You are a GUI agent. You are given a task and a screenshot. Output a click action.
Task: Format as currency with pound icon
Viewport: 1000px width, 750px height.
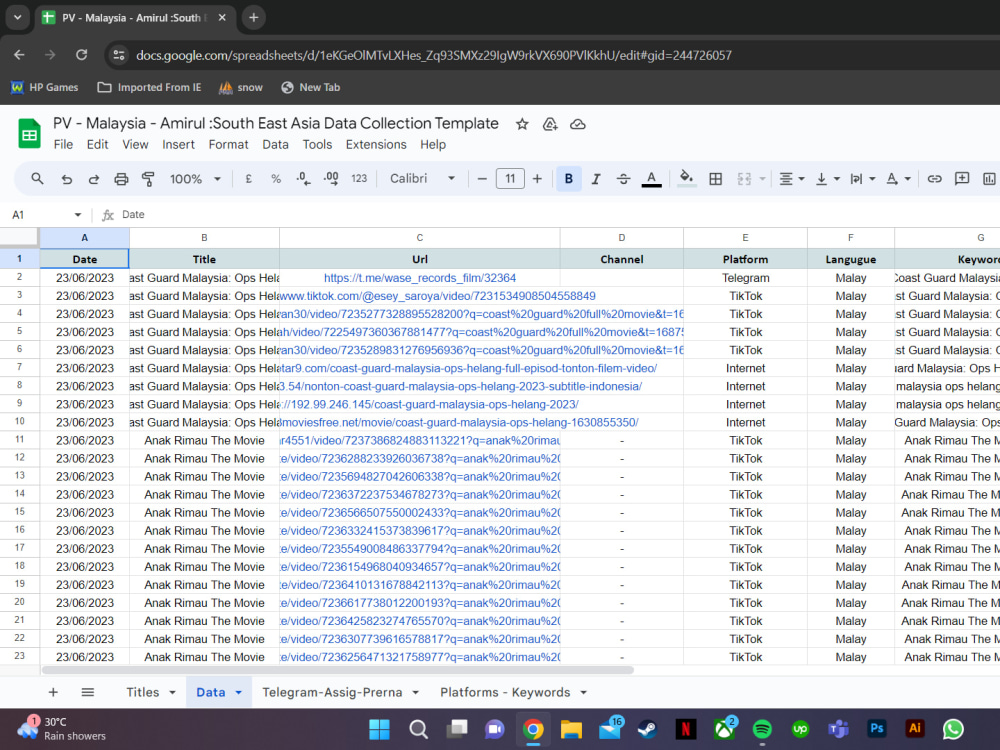[249, 179]
